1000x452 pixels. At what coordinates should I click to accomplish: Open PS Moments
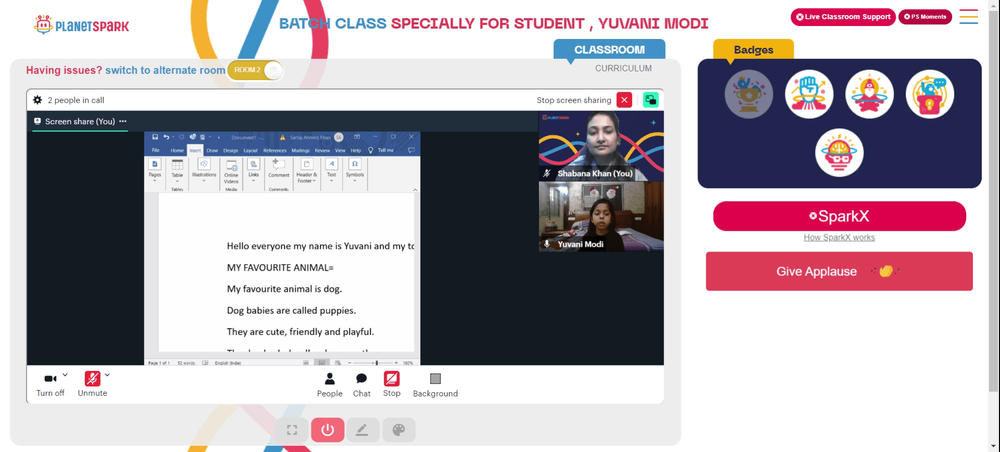(925, 17)
